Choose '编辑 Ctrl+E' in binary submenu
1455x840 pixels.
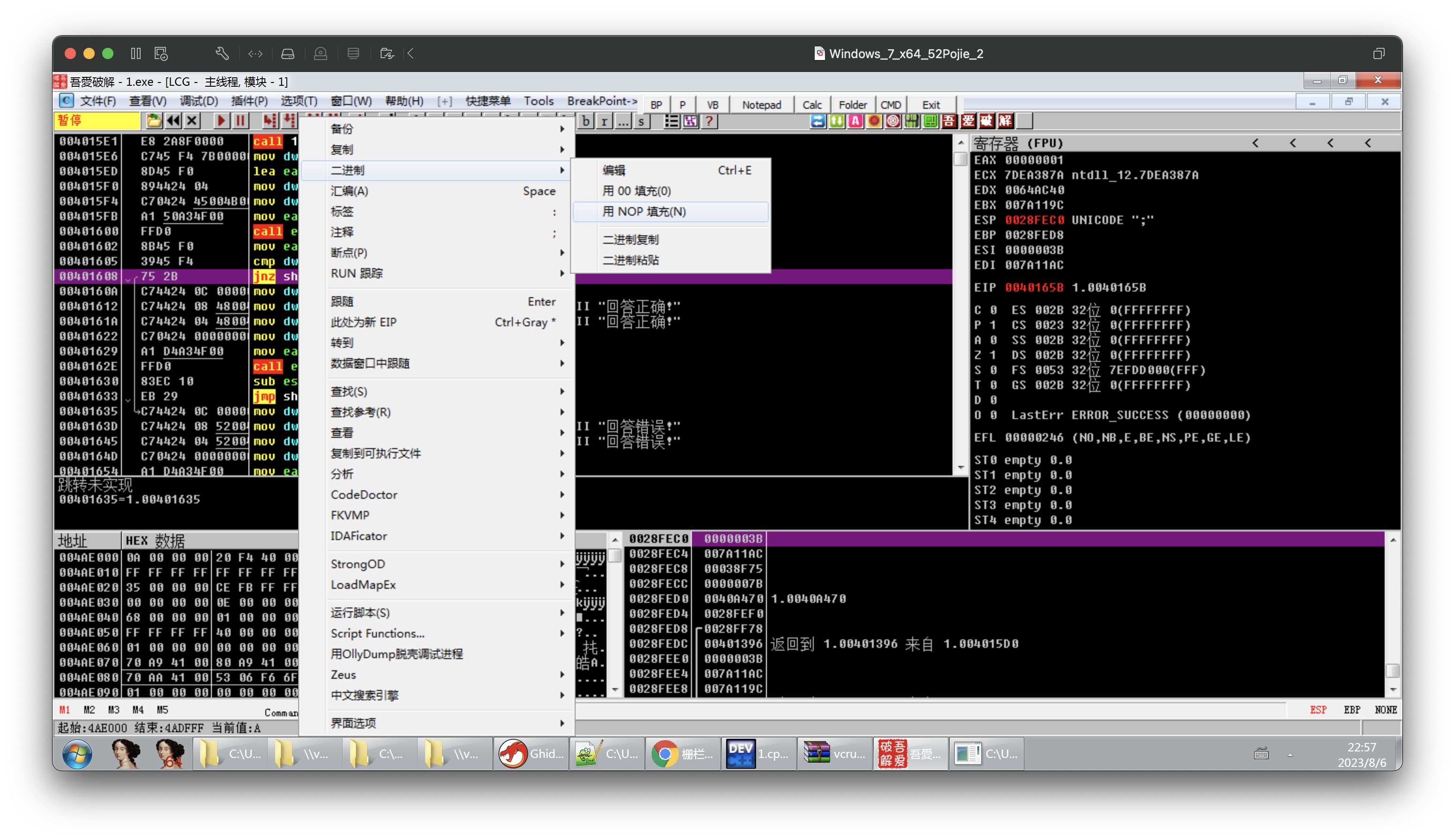click(670, 170)
